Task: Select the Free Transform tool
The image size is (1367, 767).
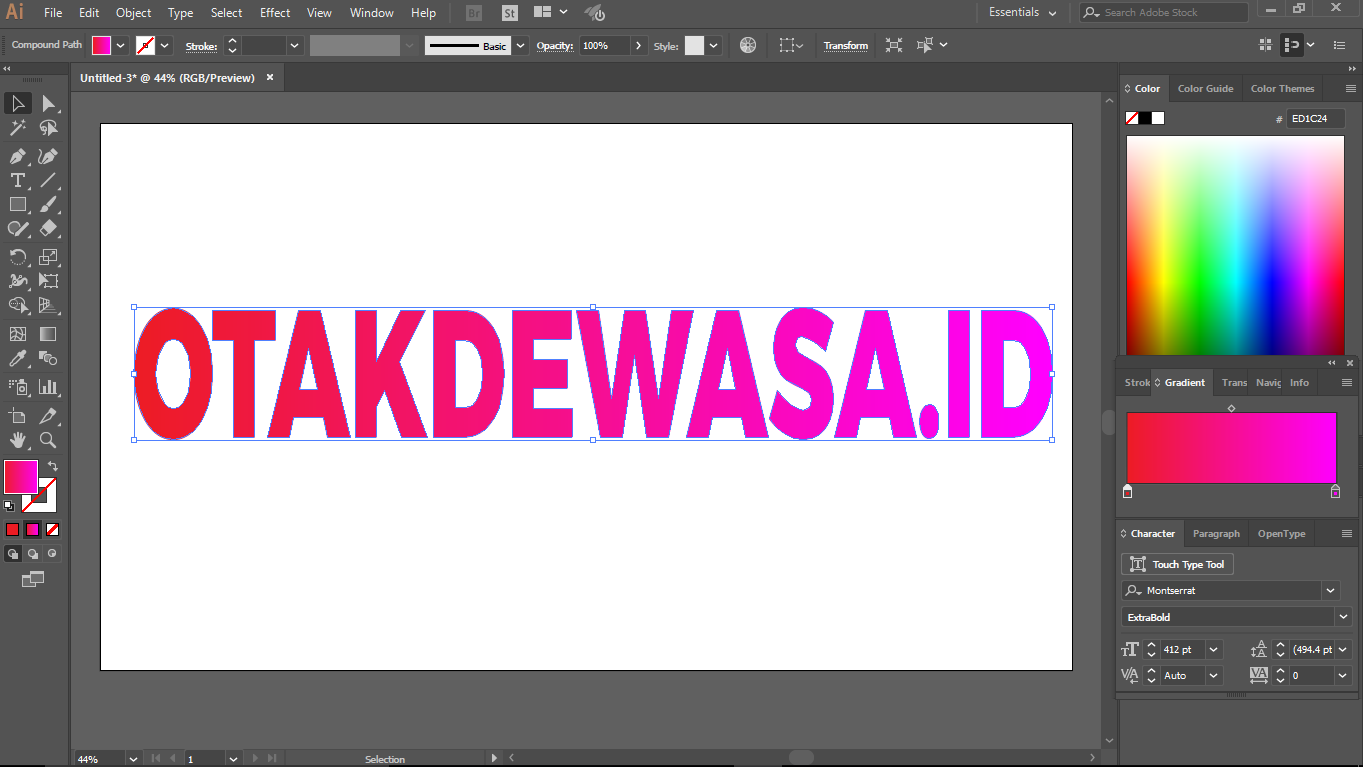Action: tap(48, 282)
